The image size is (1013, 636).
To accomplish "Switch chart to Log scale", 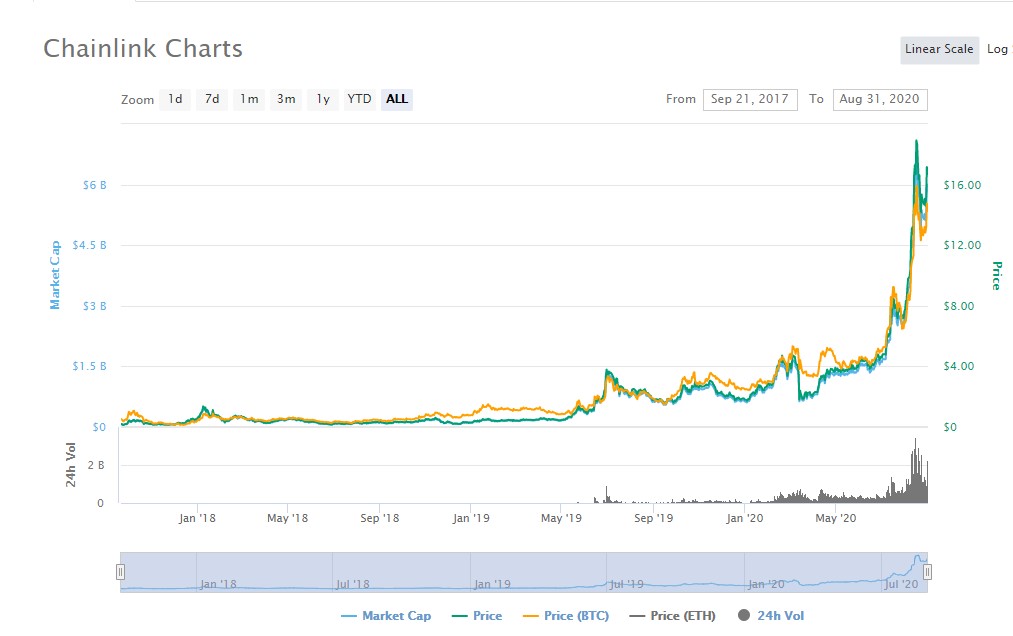I will point(998,49).
